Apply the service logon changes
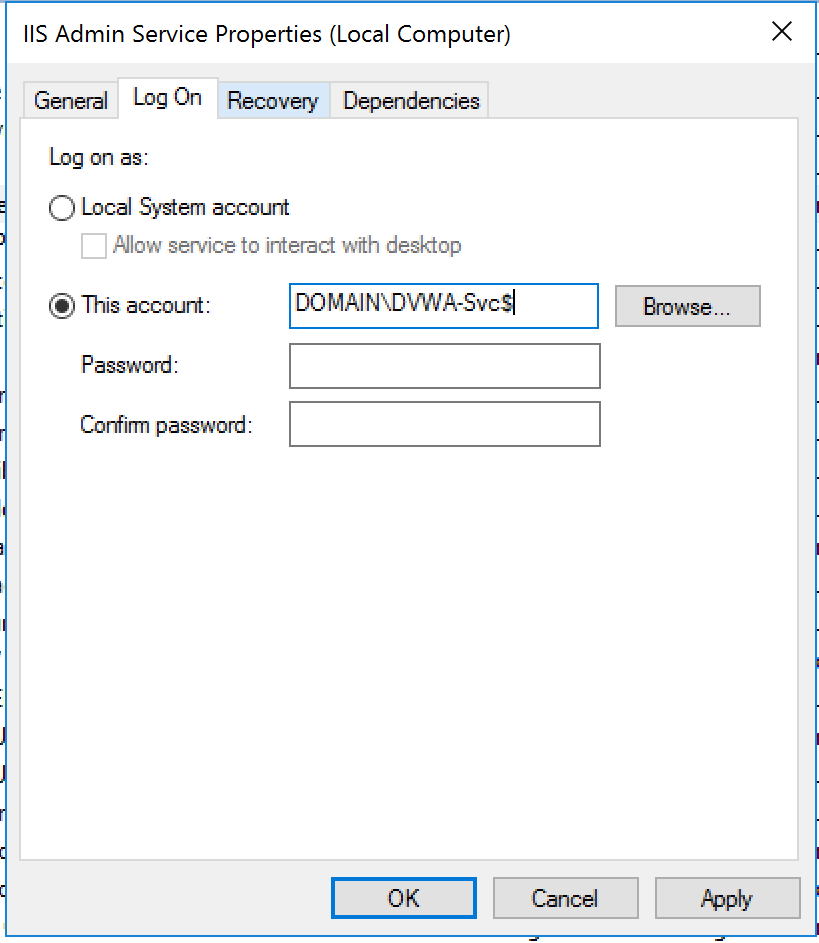This screenshot has height=943, width=819. 727,898
